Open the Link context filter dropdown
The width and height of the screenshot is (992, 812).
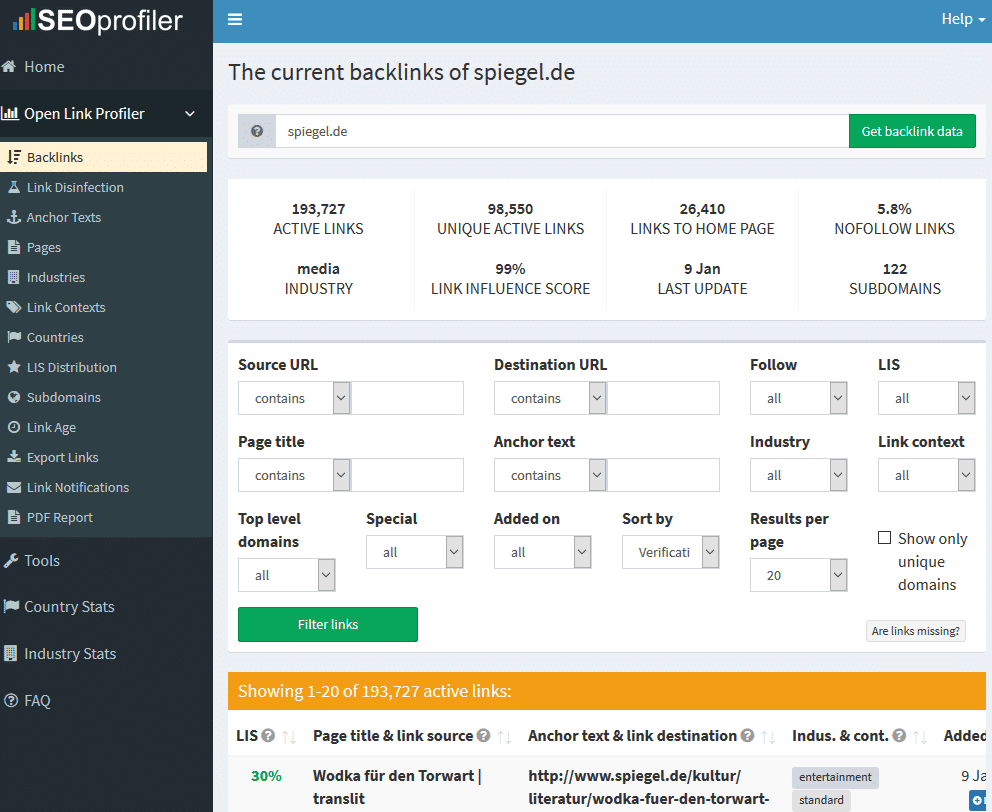926,475
